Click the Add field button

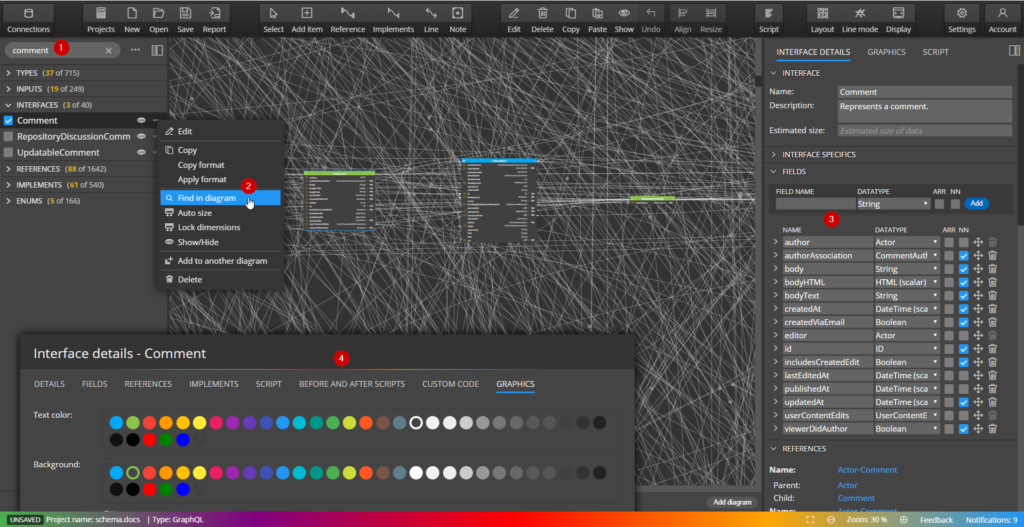tap(976, 204)
